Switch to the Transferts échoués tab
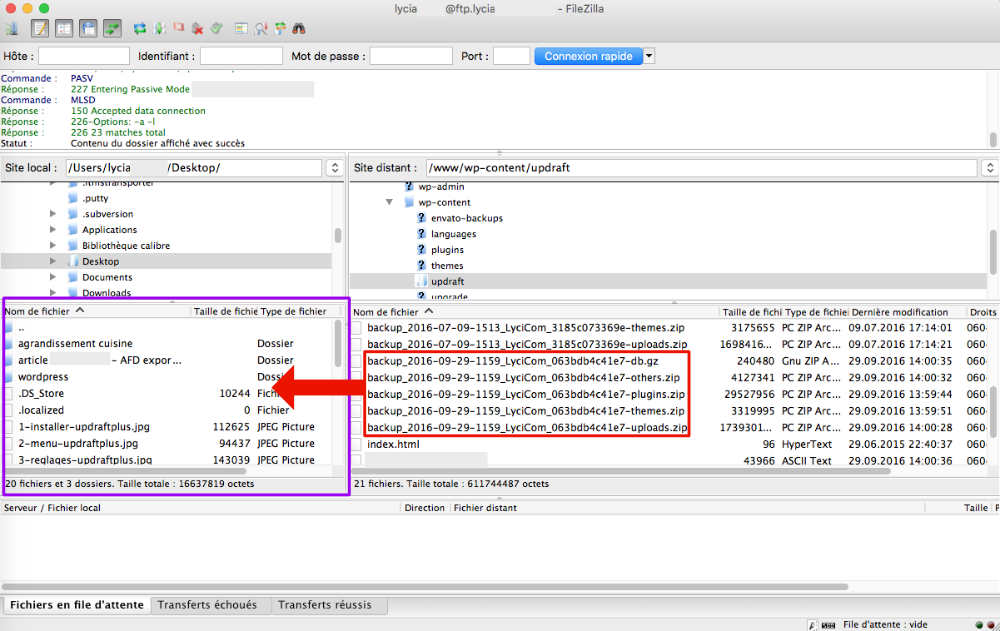This screenshot has width=1000, height=631. click(x=207, y=605)
